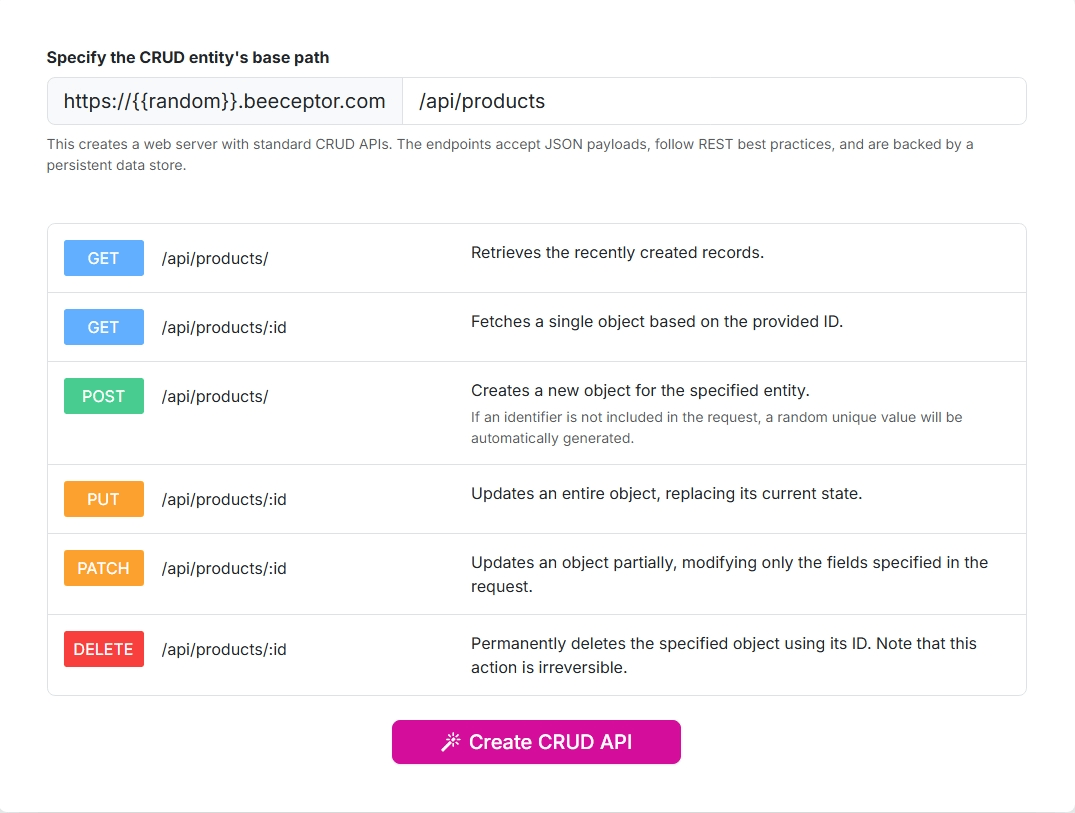Click the https://{{random}}.beeceptor.com domain prefix
Image resolution: width=1075 pixels, height=813 pixels.
(225, 101)
